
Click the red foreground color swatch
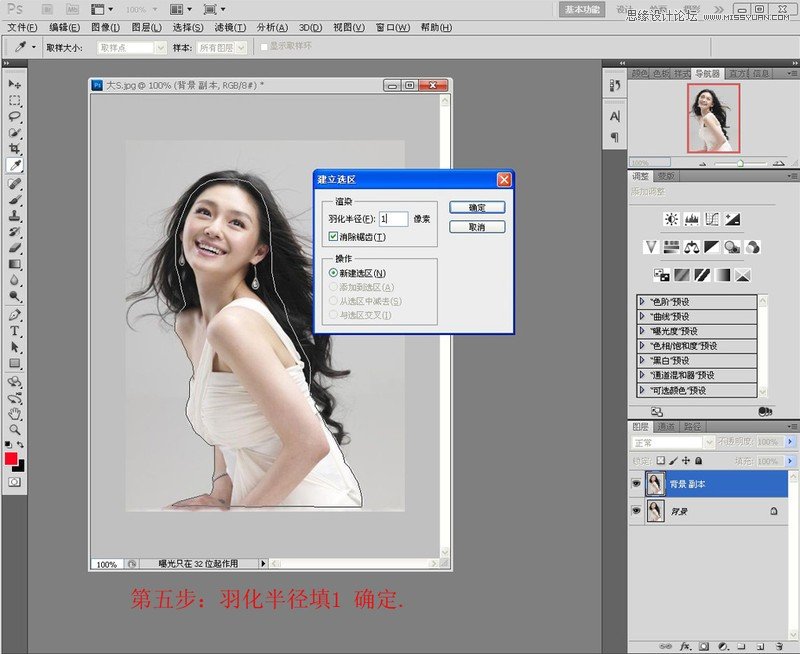[12, 459]
